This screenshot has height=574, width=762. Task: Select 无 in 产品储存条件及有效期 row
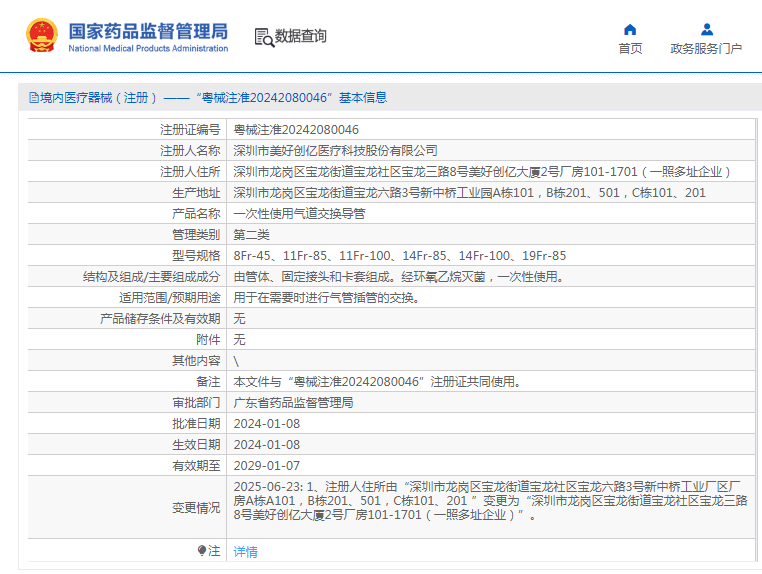click(240, 318)
